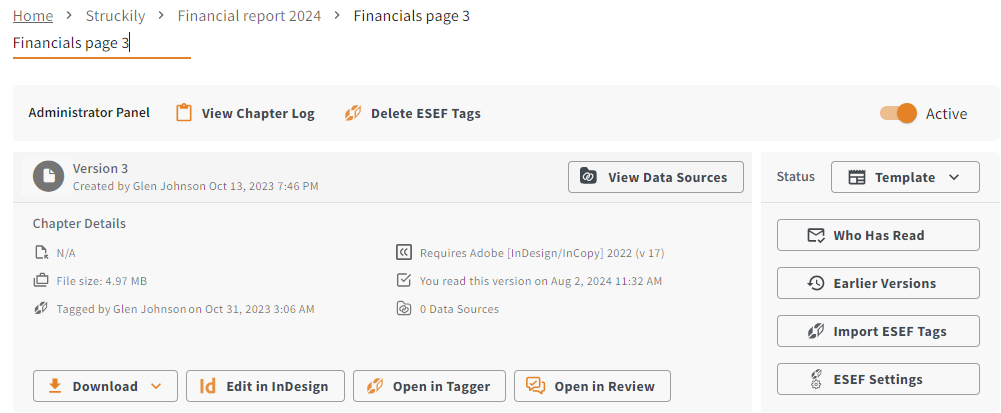
Task: Click the View Data Sources button
Action: click(656, 177)
